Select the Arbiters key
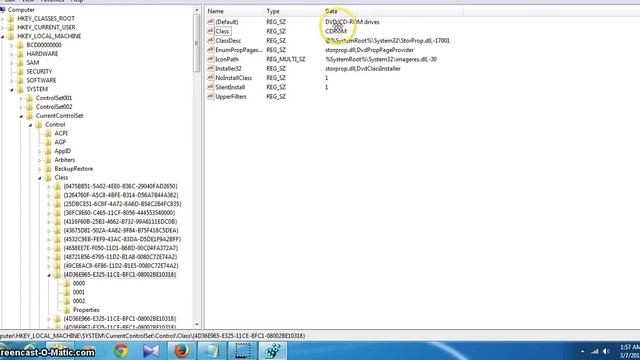Image resolution: width=640 pixels, height=360 pixels. point(64,160)
